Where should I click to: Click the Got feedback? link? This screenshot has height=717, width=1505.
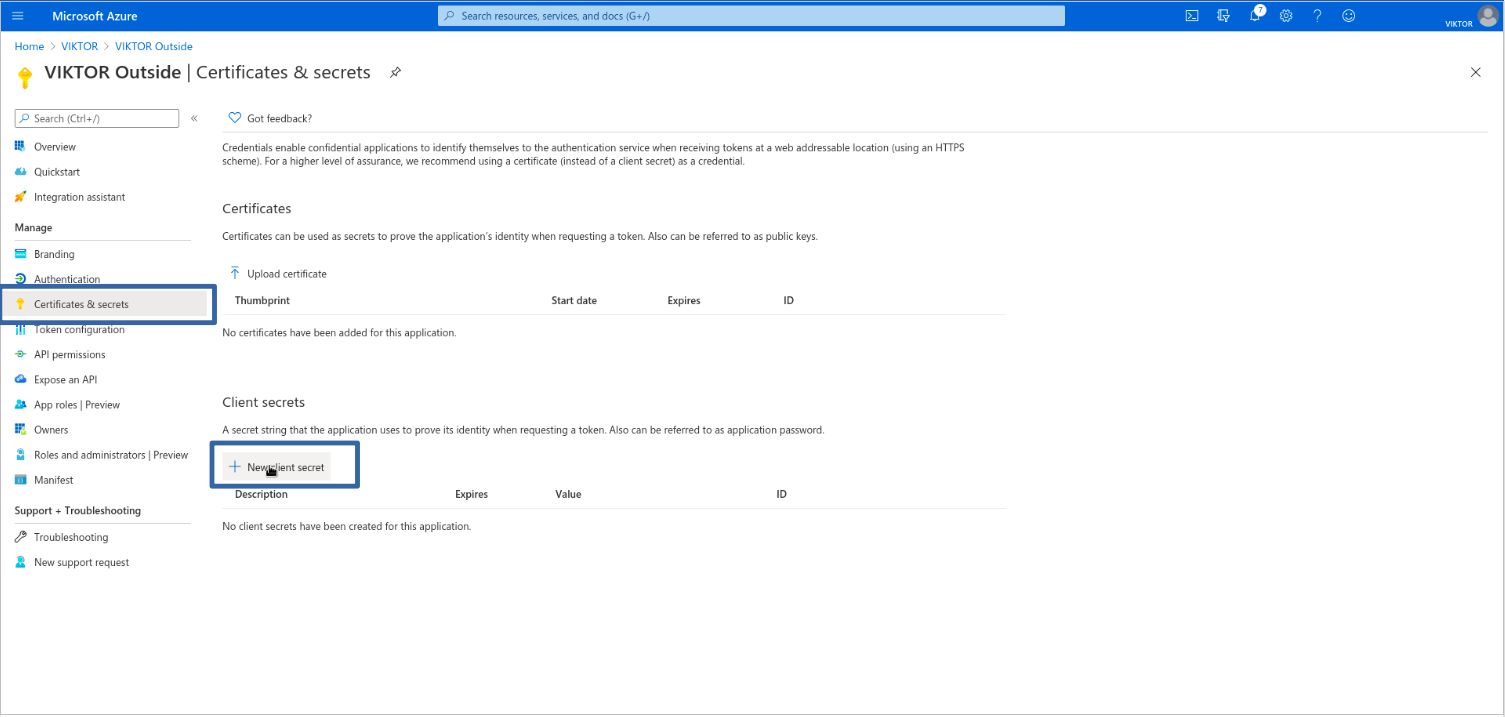279,118
